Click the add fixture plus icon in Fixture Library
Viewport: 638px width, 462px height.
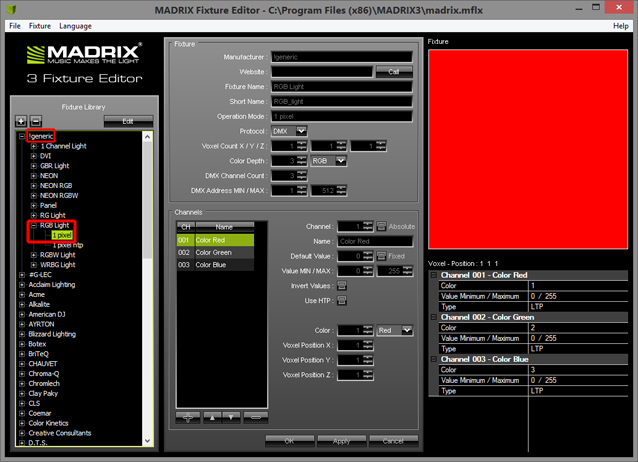coord(21,121)
